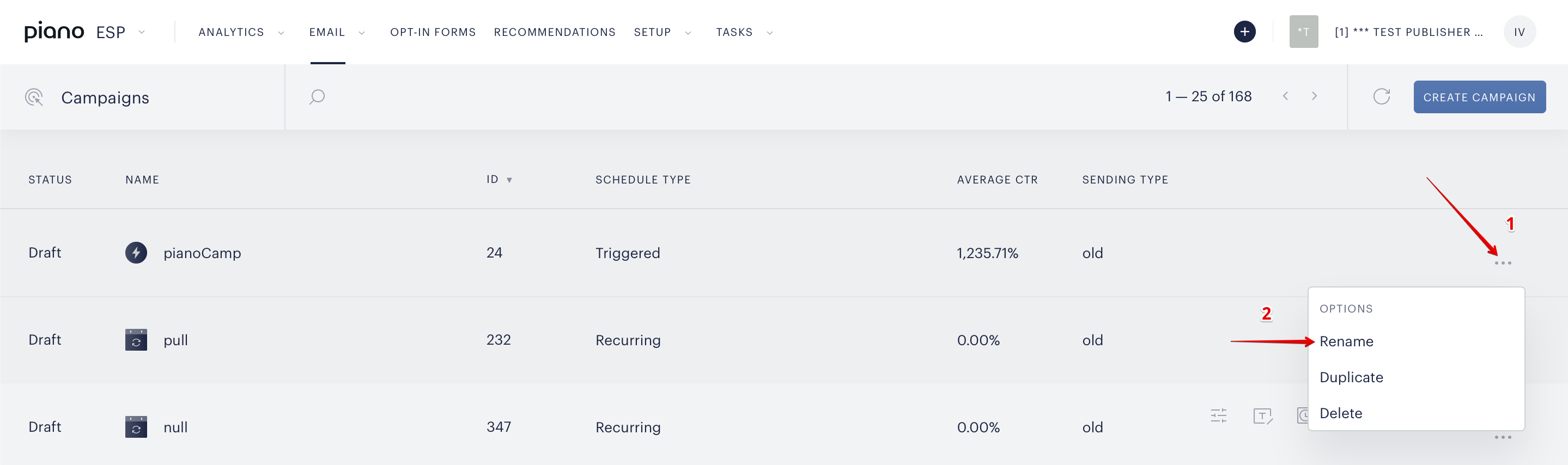Open null campaign three-dot options

1502,437
